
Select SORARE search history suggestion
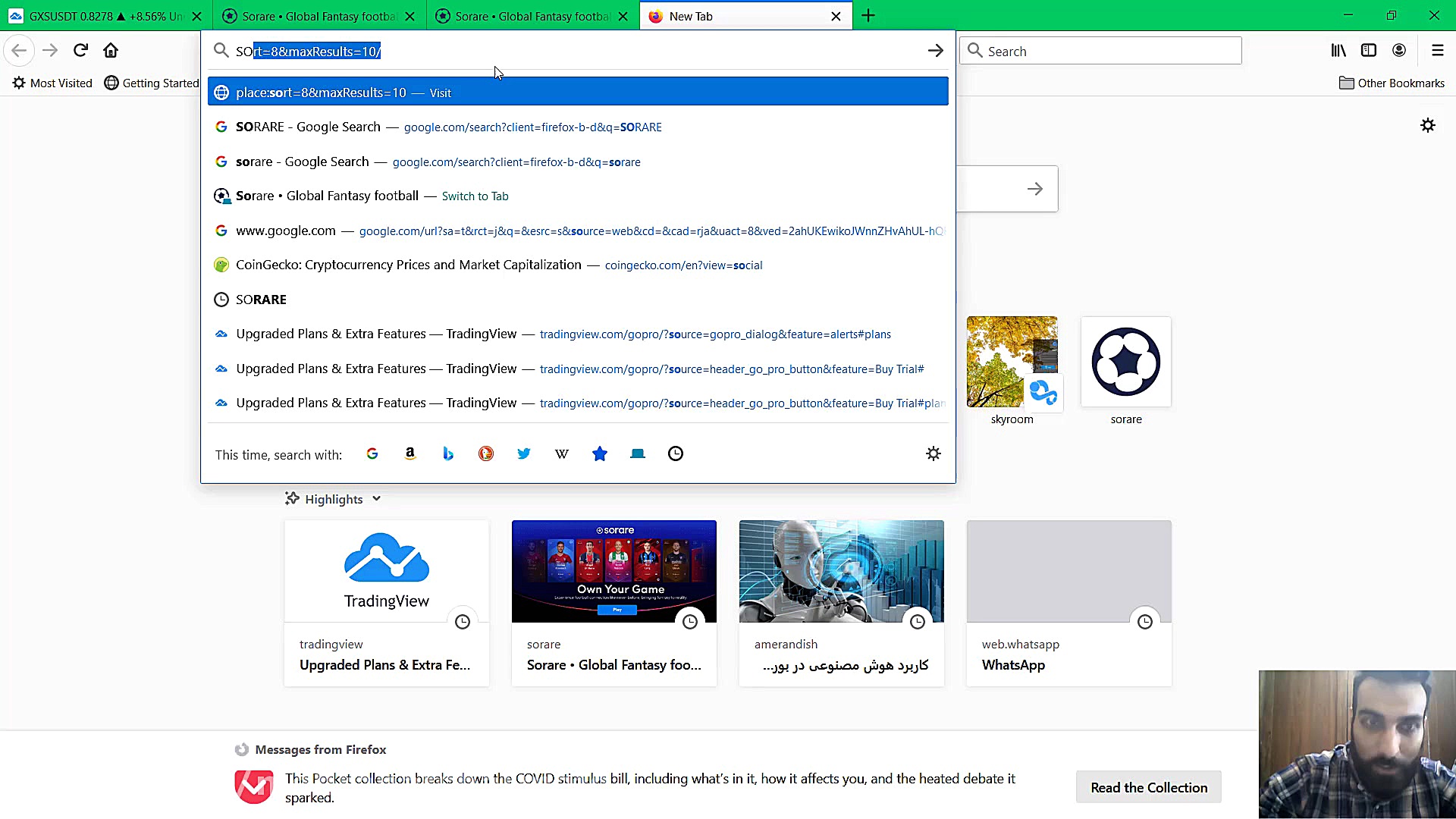click(578, 300)
